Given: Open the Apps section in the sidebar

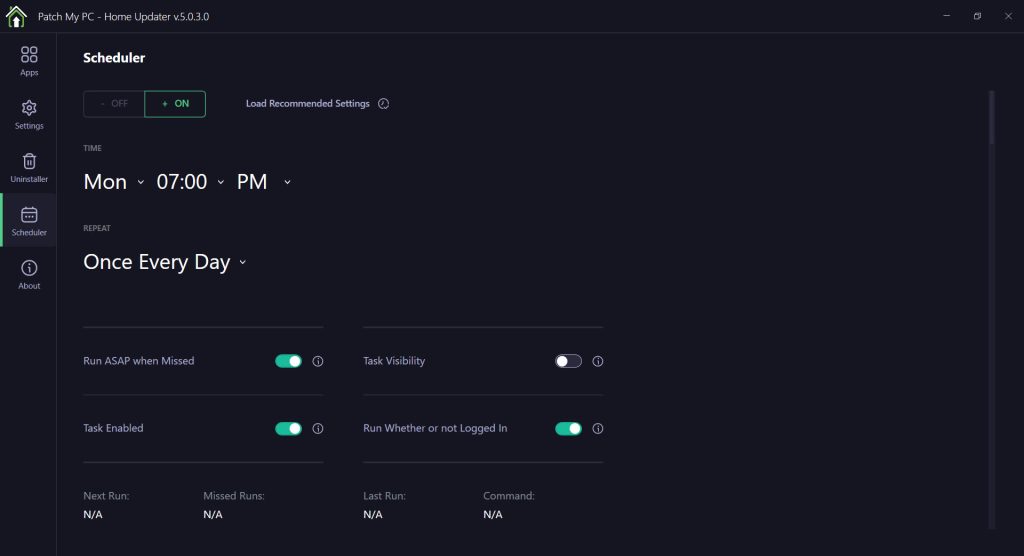Looking at the screenshot, I should (29, 61).
